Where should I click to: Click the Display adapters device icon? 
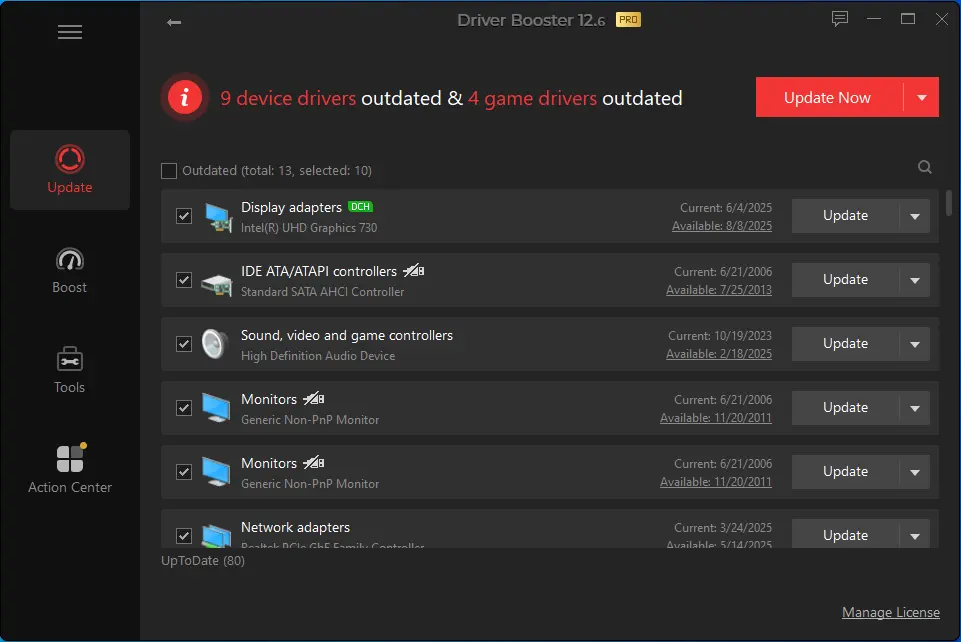click(218, 217)
